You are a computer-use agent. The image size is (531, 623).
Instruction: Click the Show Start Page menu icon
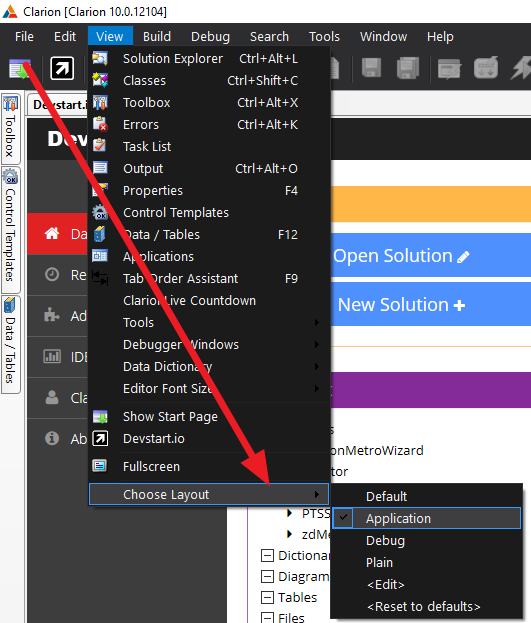coord(100,416)
